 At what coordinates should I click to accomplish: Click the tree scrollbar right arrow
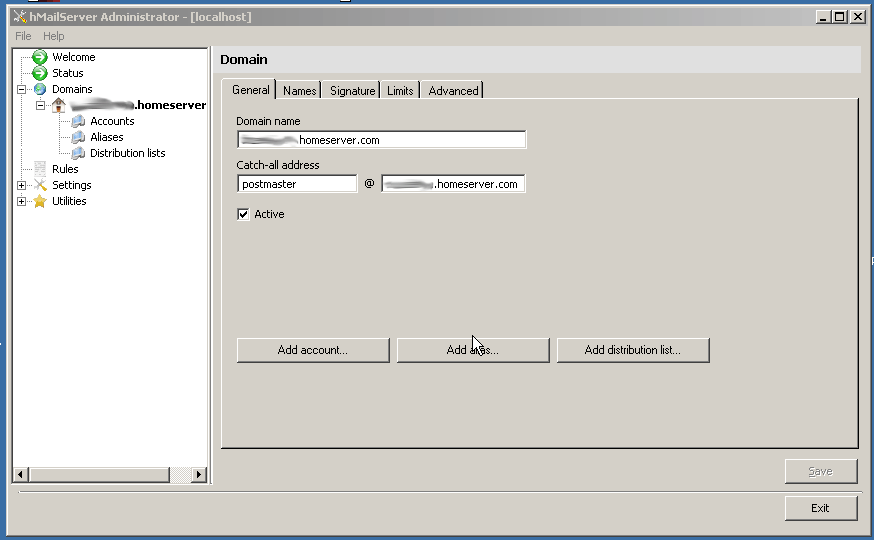click(198, 475)
